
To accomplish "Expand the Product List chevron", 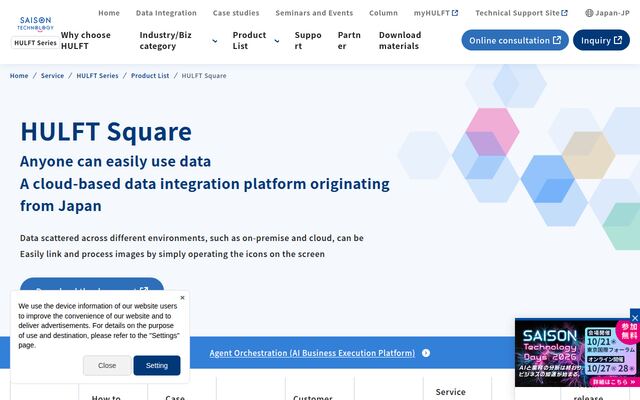I will pyautogui.click(x=277, y=41).
